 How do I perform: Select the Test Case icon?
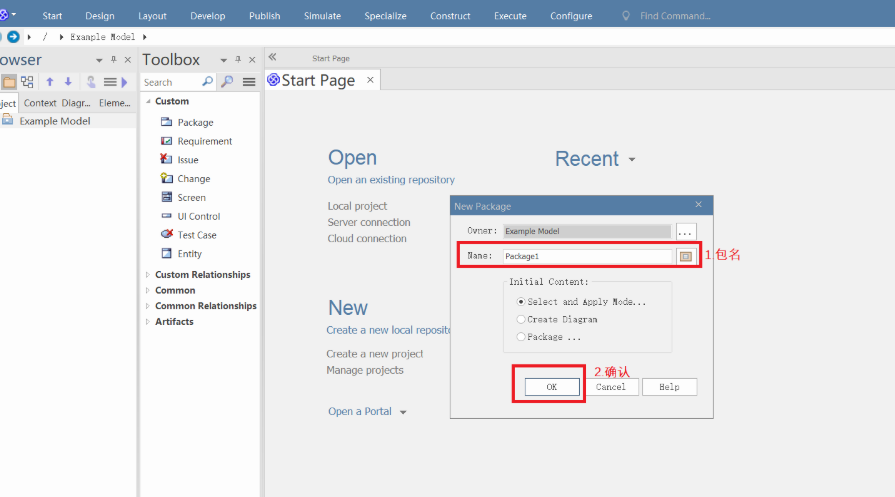point(166,234)
